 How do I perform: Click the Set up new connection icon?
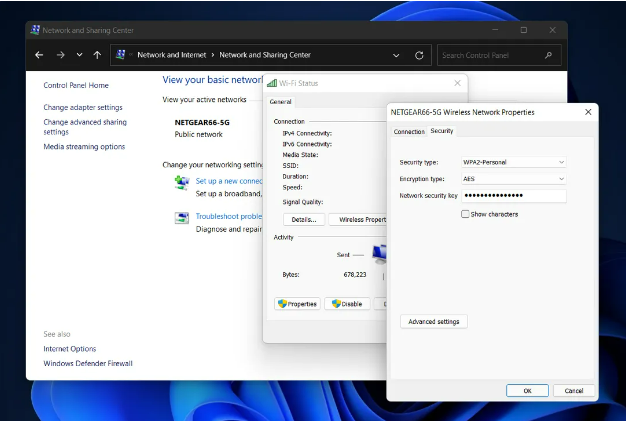tap(181, 182)
